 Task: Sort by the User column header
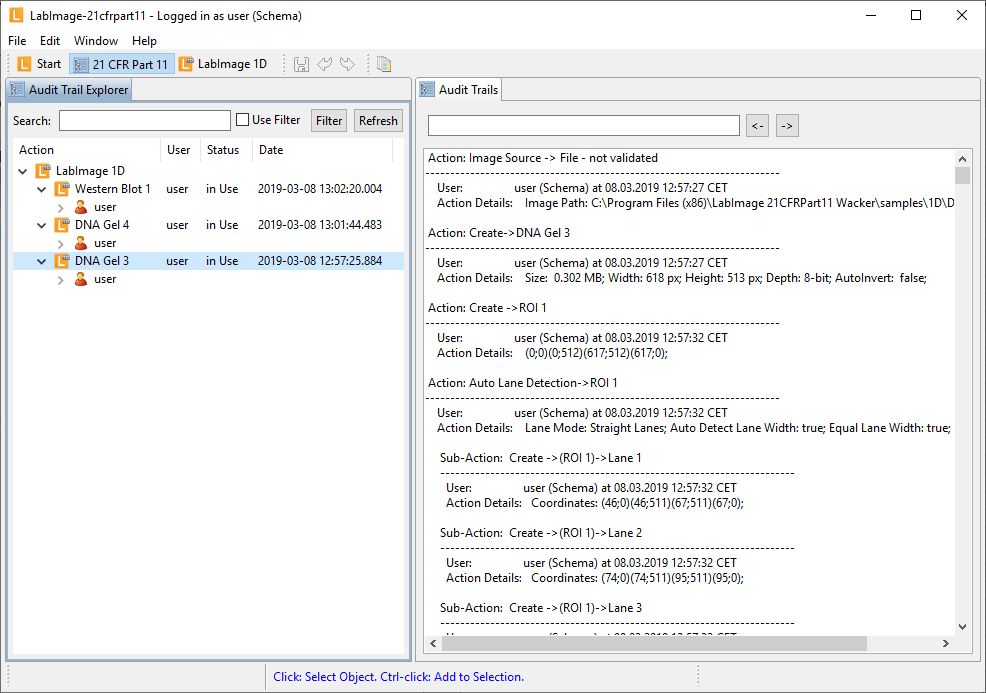(180, 150)
